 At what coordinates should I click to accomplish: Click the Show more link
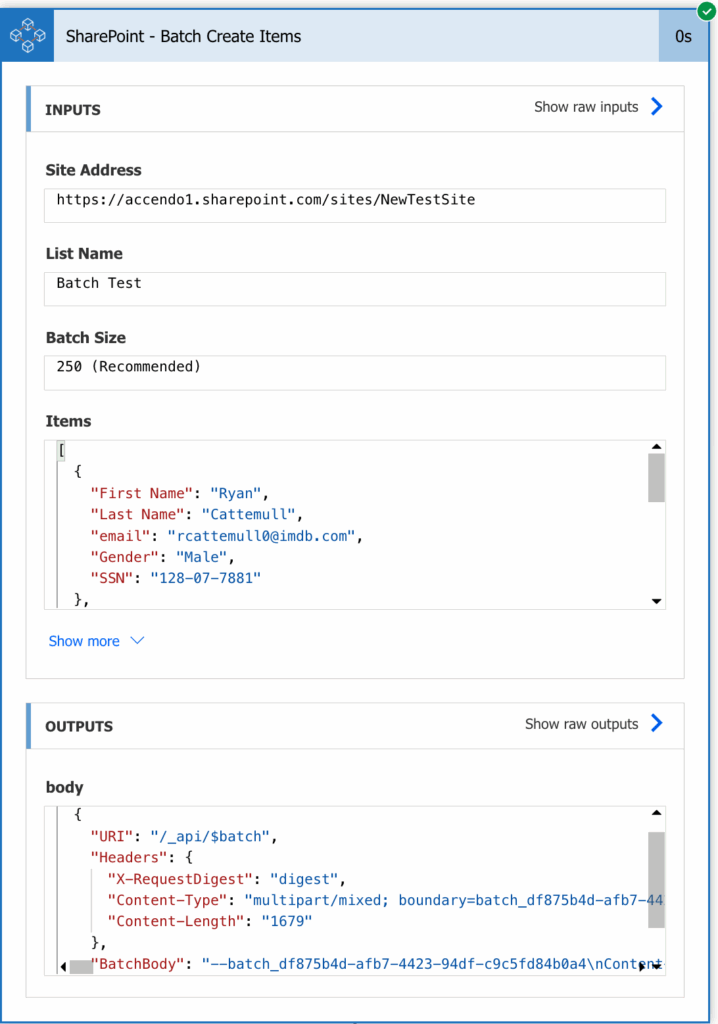click(x=84, y=641)
